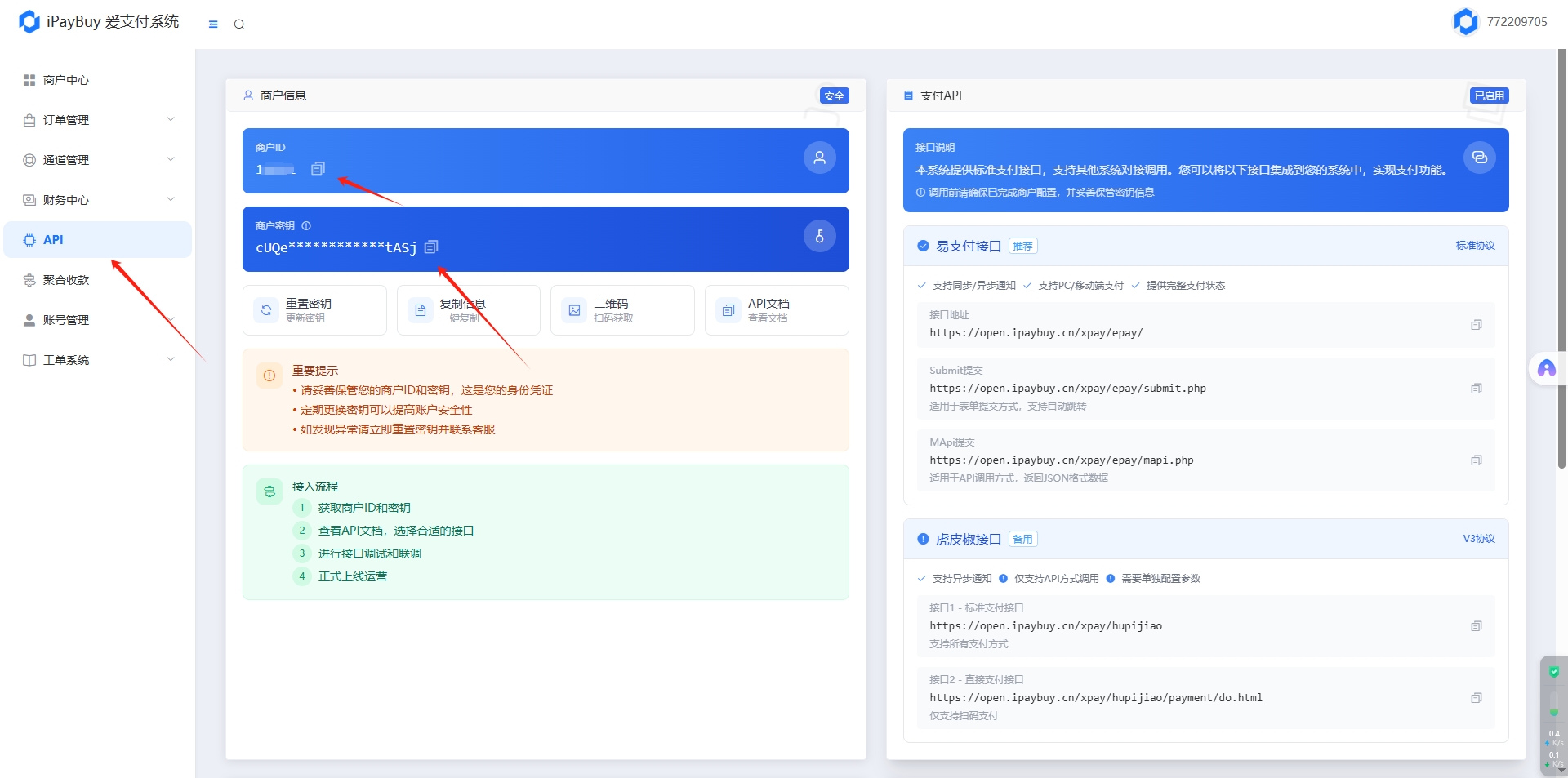Image resolution: width=1568 pixels, height=778 pixels.
Task: Copy the merchant ID value
Action: [x=318, y=169]
